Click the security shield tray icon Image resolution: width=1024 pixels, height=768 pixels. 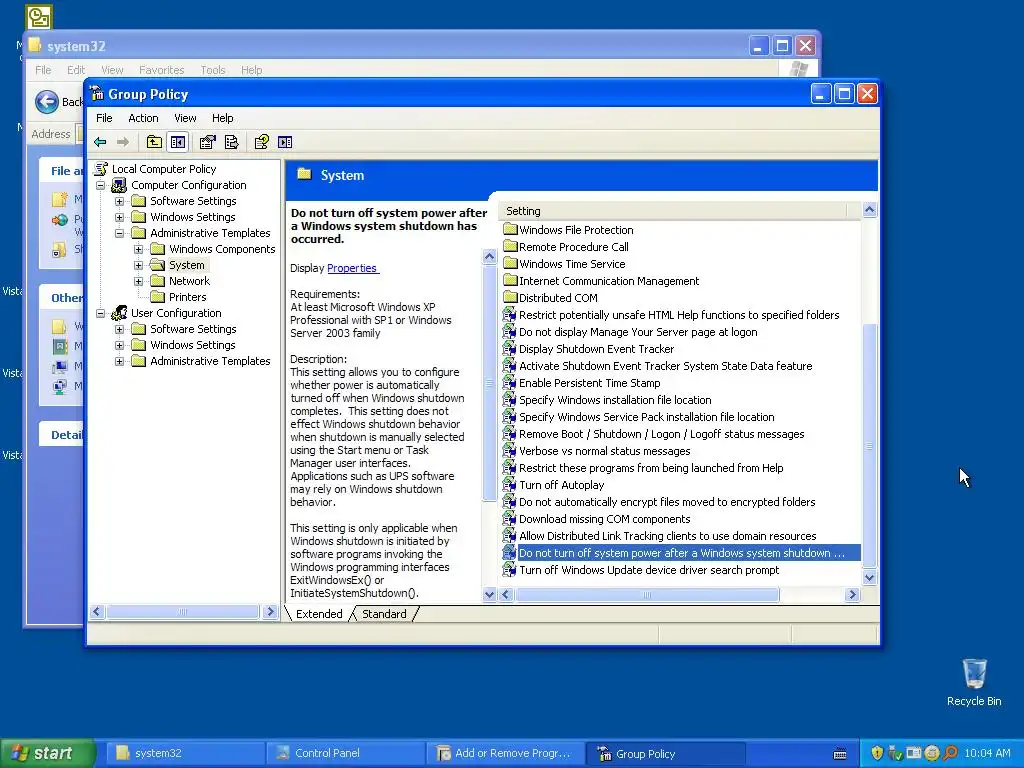coord(877,753)
